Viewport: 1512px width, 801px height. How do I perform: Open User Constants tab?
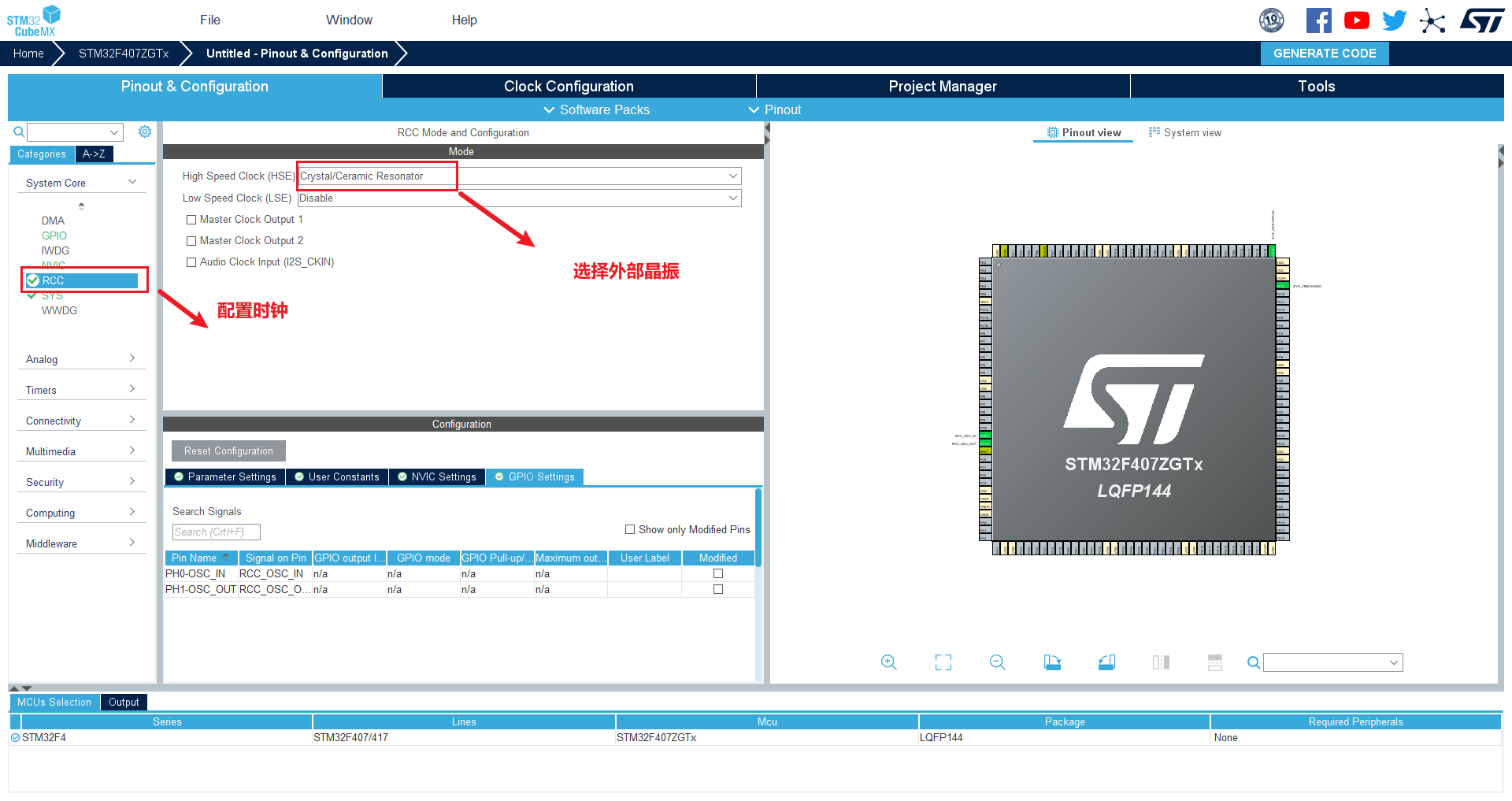pos(337,477)
